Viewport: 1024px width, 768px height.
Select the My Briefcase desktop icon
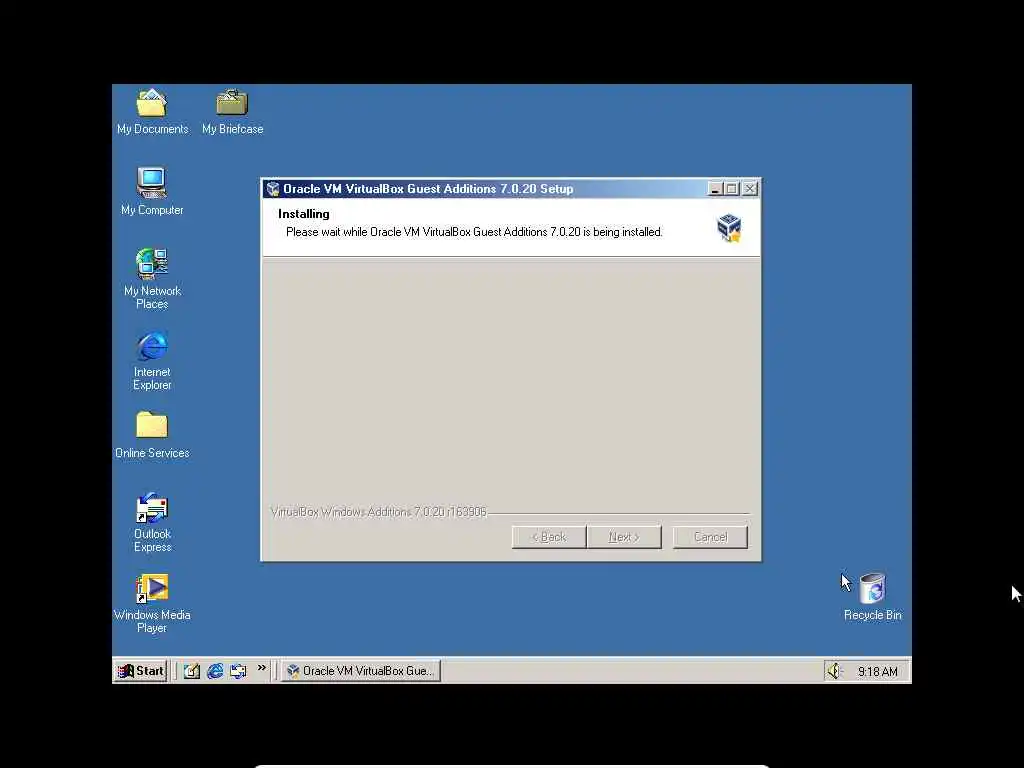(x=232, y=112)
